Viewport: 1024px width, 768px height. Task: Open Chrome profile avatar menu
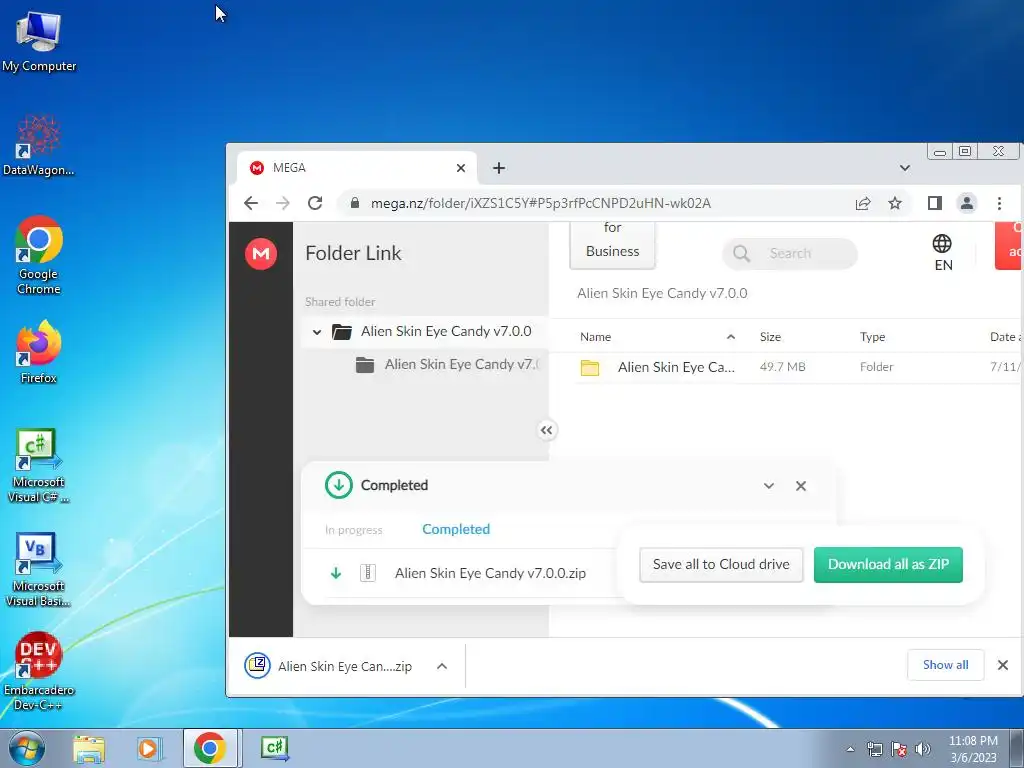(967, 203)
